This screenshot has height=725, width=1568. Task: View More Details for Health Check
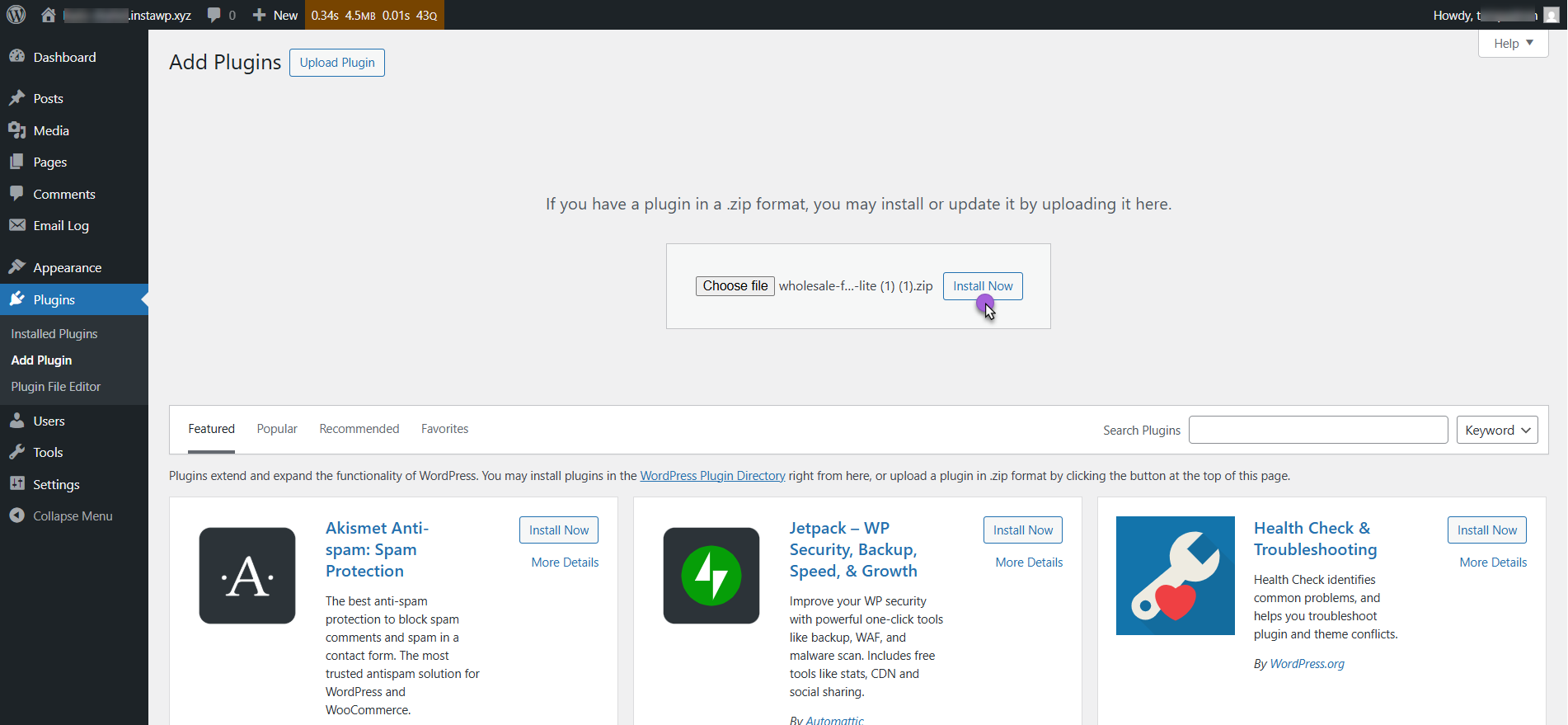(x=1493, y=563)
